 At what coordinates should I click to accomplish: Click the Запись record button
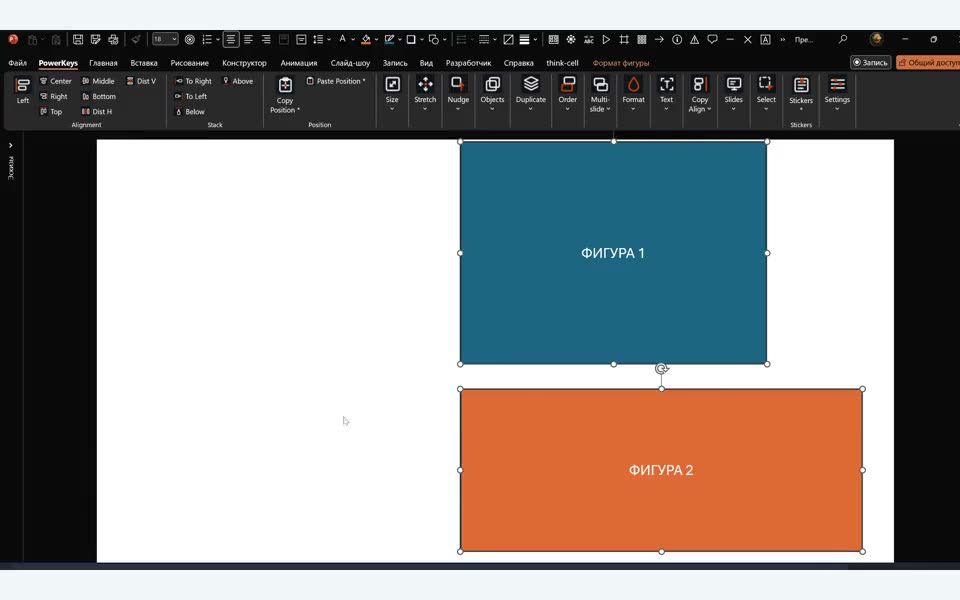871,62
